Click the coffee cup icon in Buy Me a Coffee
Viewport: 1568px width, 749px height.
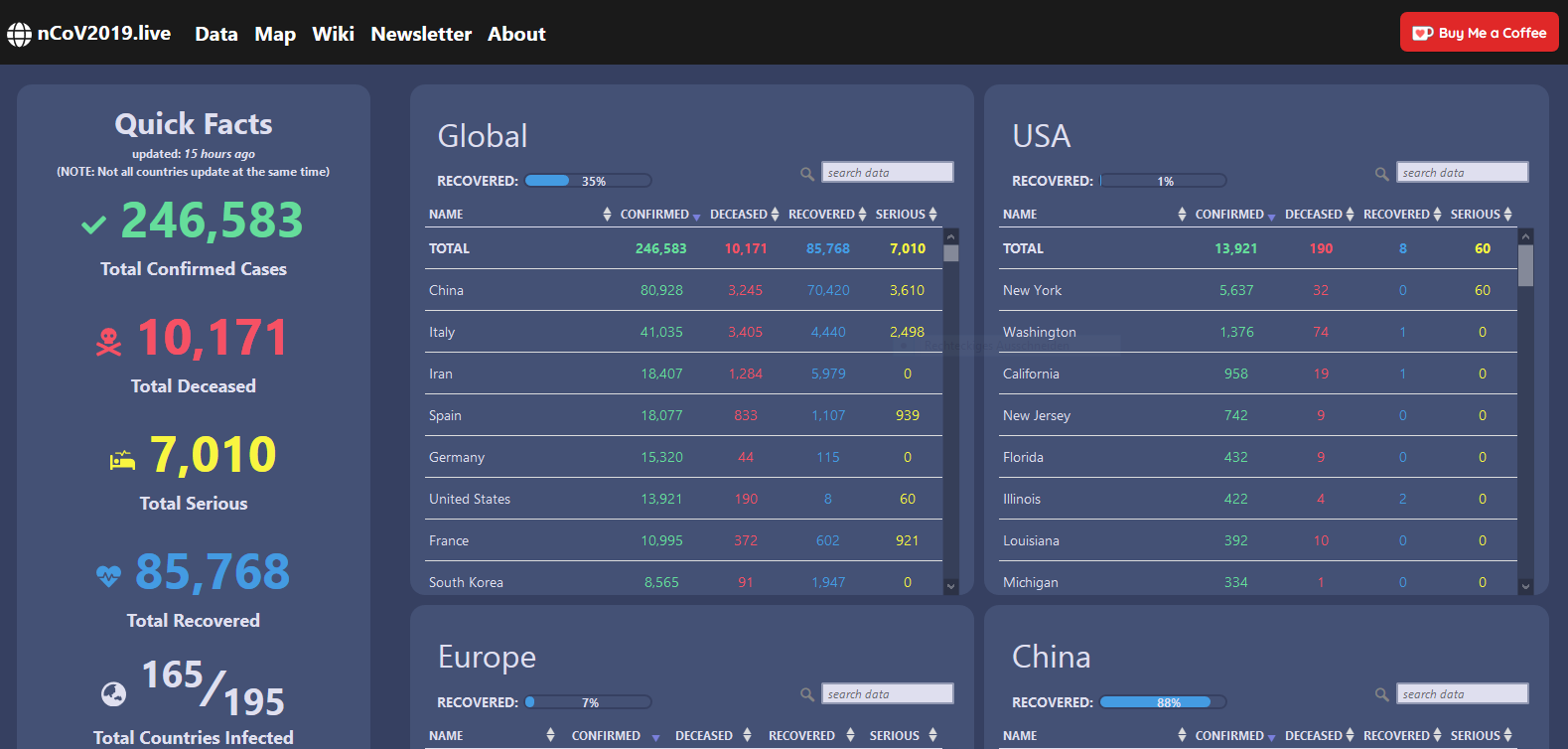(1423, 33)
